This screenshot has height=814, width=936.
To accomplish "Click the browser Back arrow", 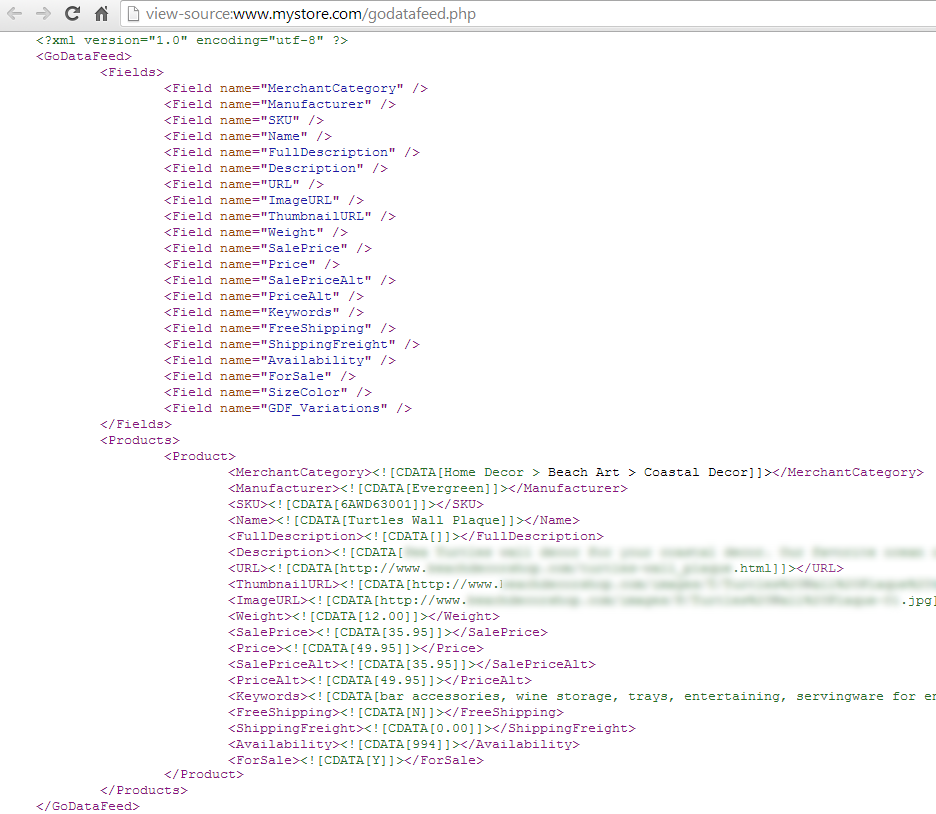I will (14, 14).
